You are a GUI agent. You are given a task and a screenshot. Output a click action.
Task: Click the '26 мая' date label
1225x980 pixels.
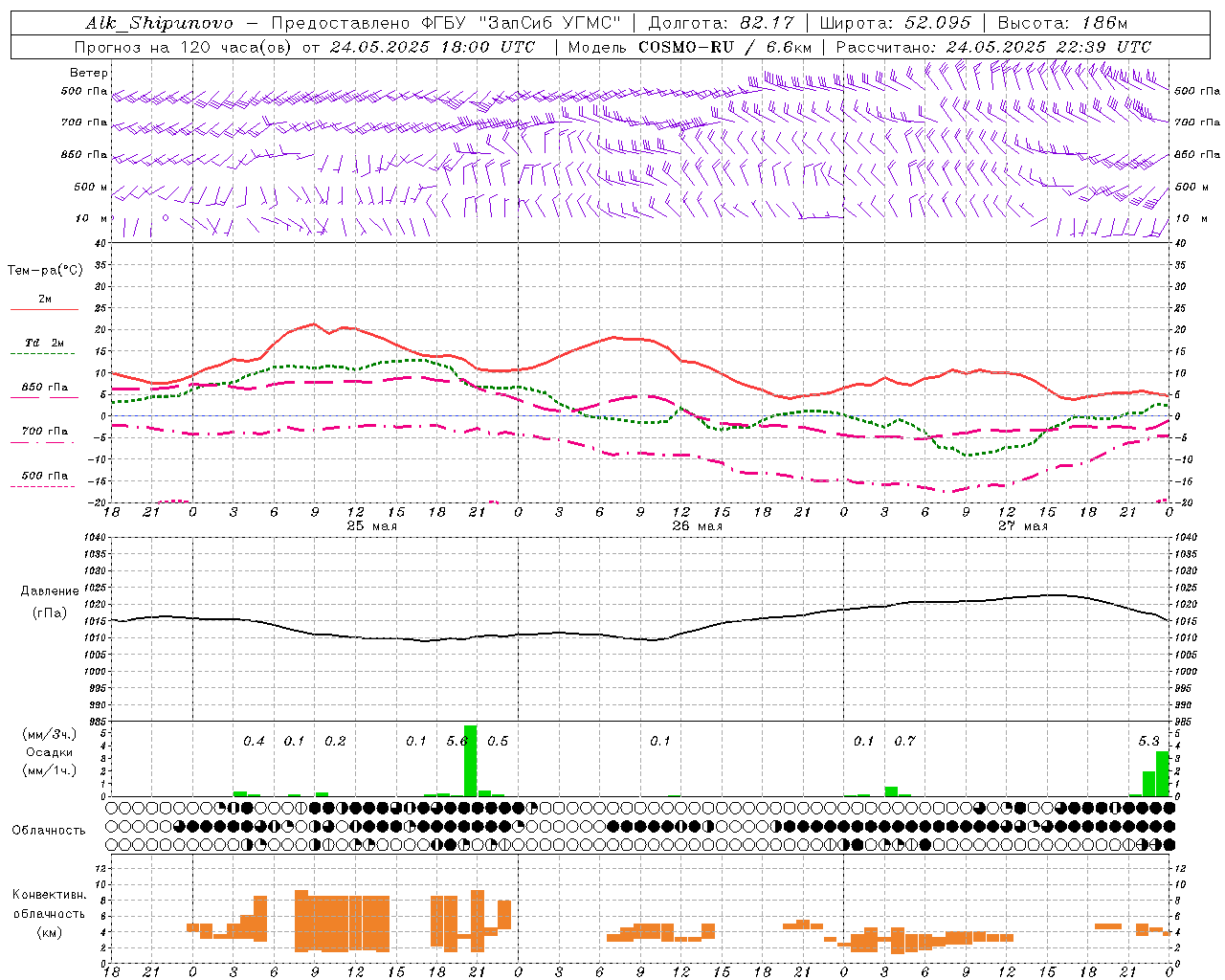pos(698,526)
